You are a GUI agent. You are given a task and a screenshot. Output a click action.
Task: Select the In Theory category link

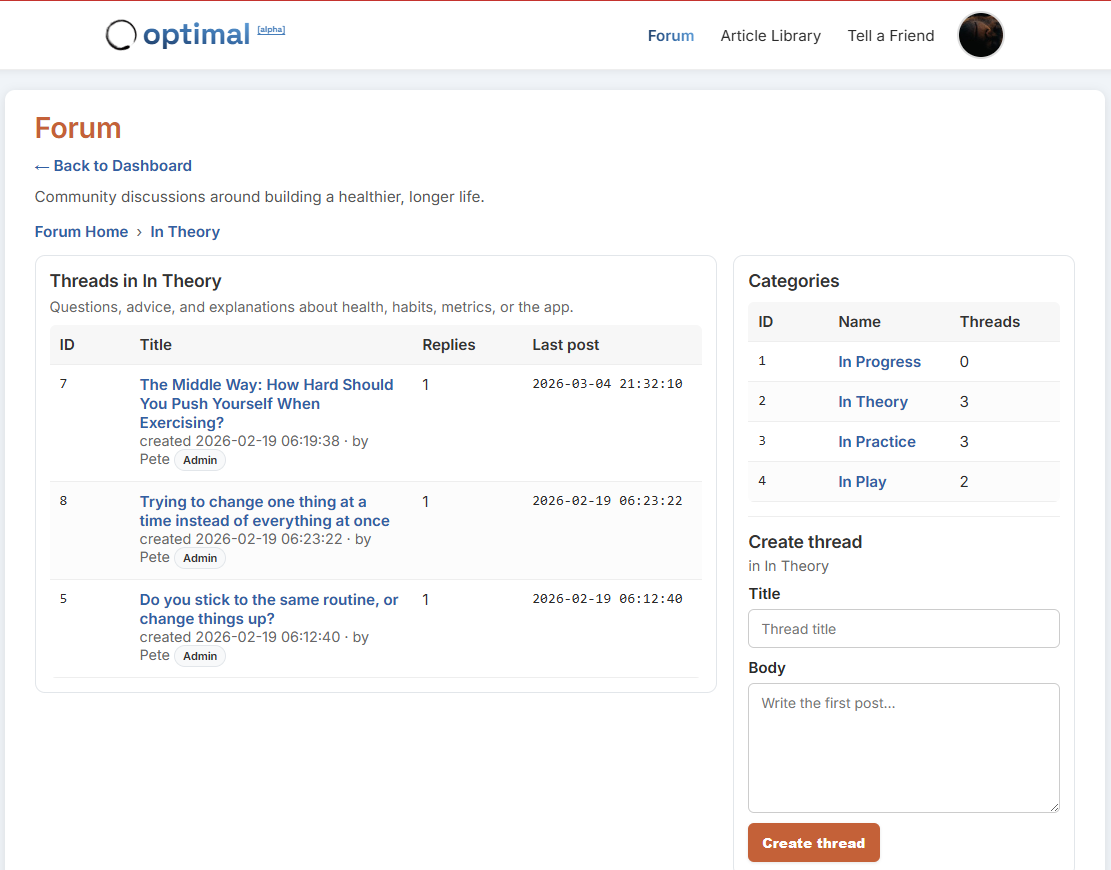[x=872, y=401]
